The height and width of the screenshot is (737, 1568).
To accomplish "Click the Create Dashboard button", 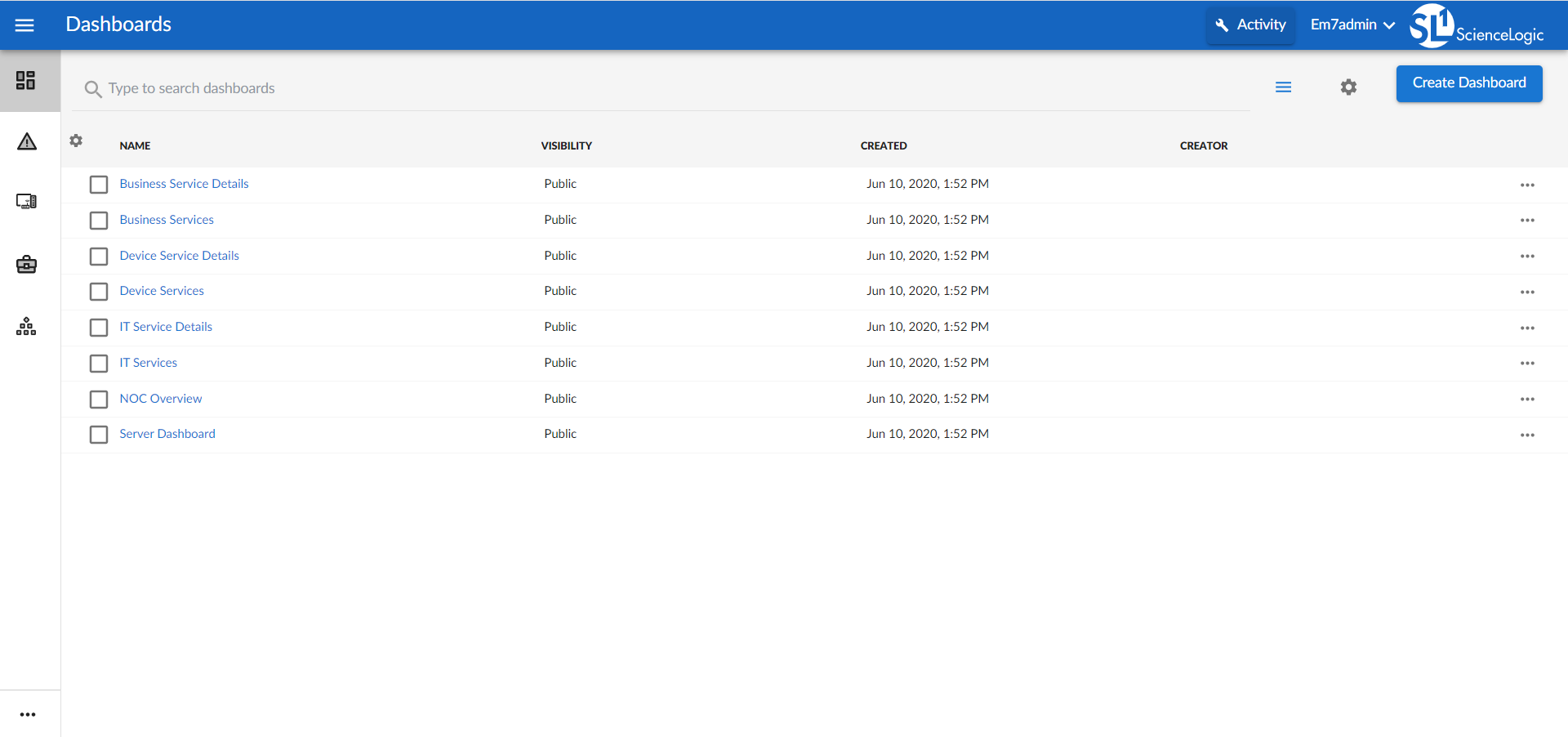I will tap(1468, 83).
